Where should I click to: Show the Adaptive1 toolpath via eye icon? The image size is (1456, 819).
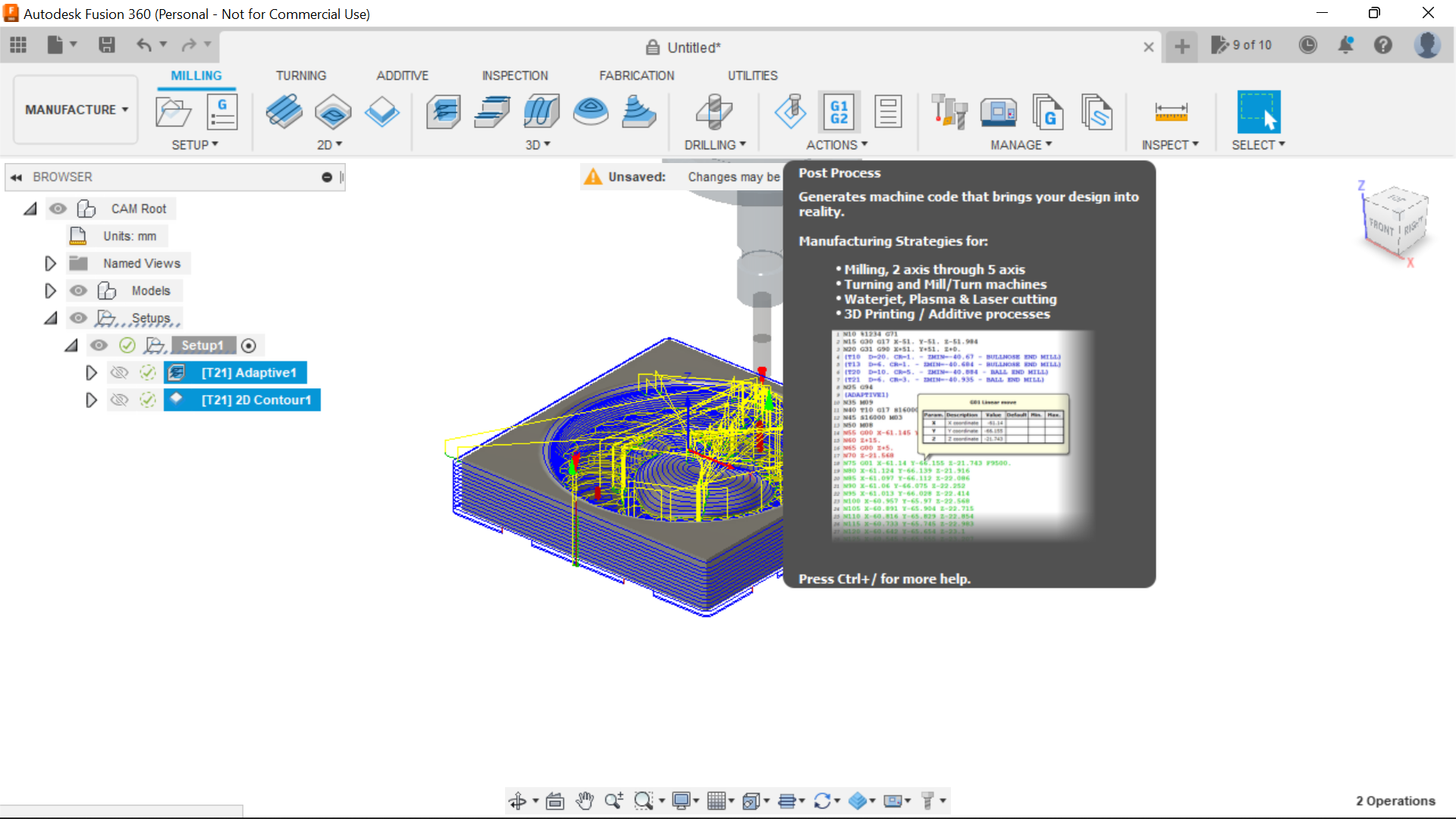(119, 372)
